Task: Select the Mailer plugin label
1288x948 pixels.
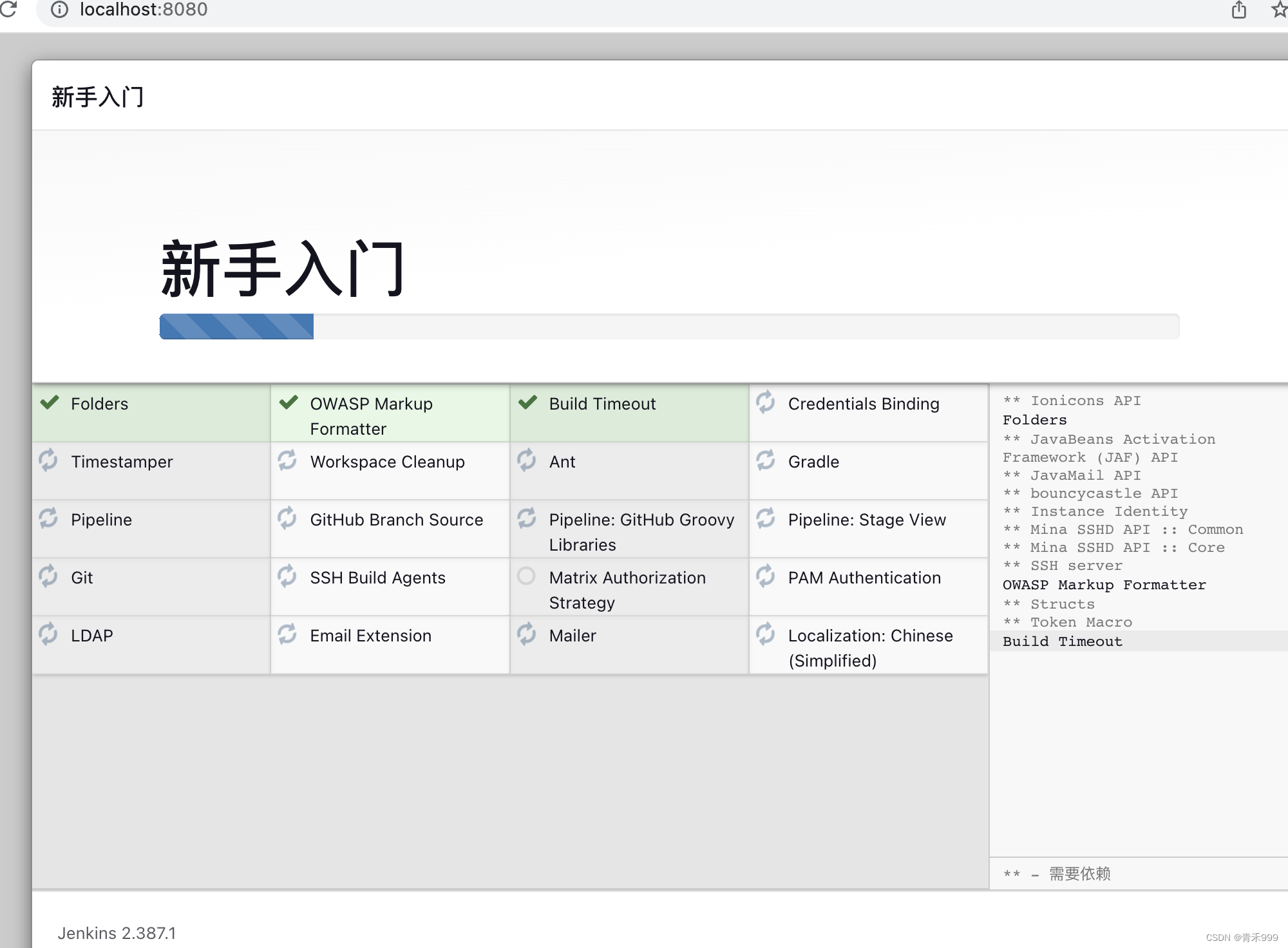Action: (573, 636)
